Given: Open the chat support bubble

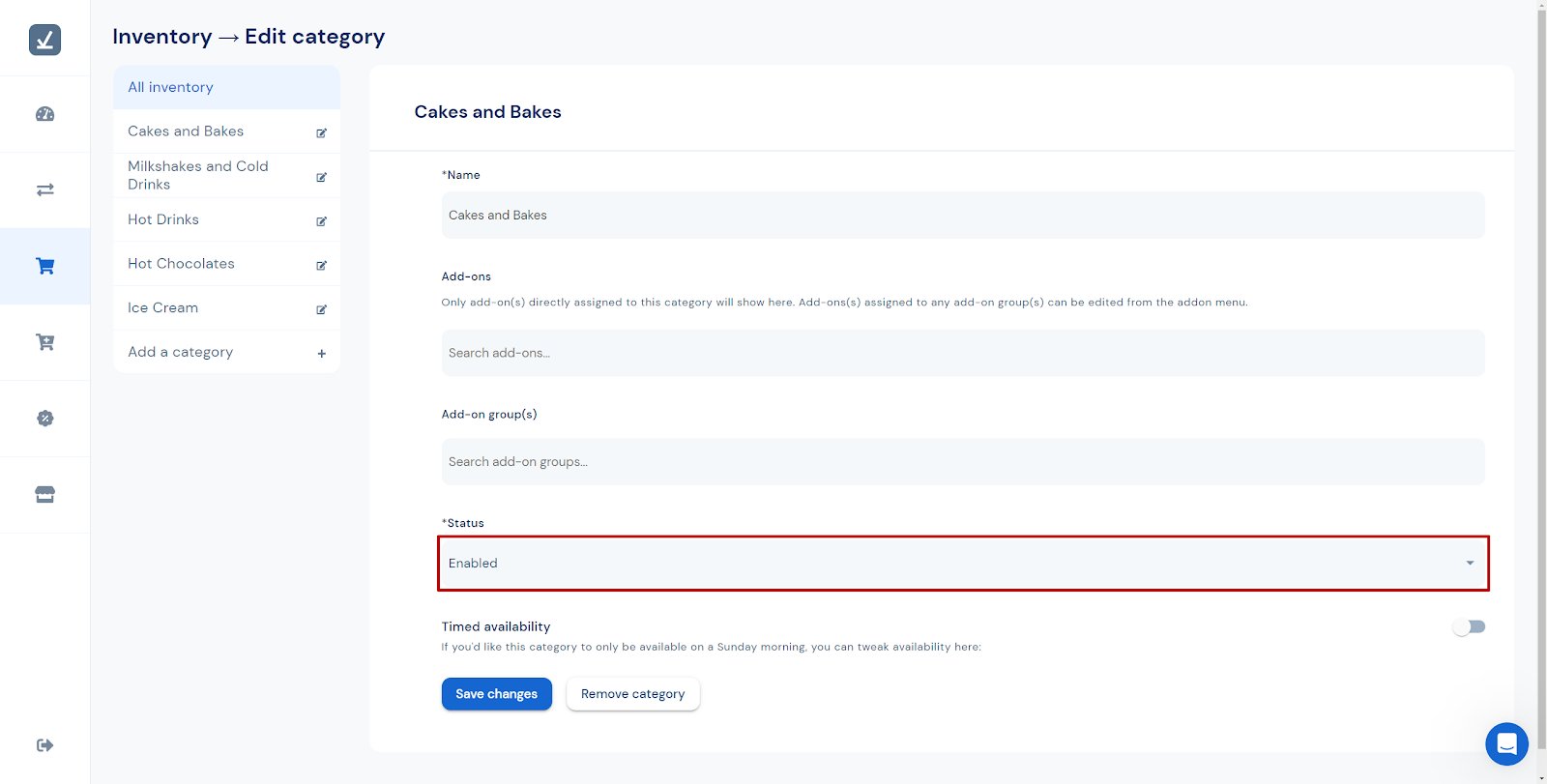Looking at the screenshot, I should 1506,743.
